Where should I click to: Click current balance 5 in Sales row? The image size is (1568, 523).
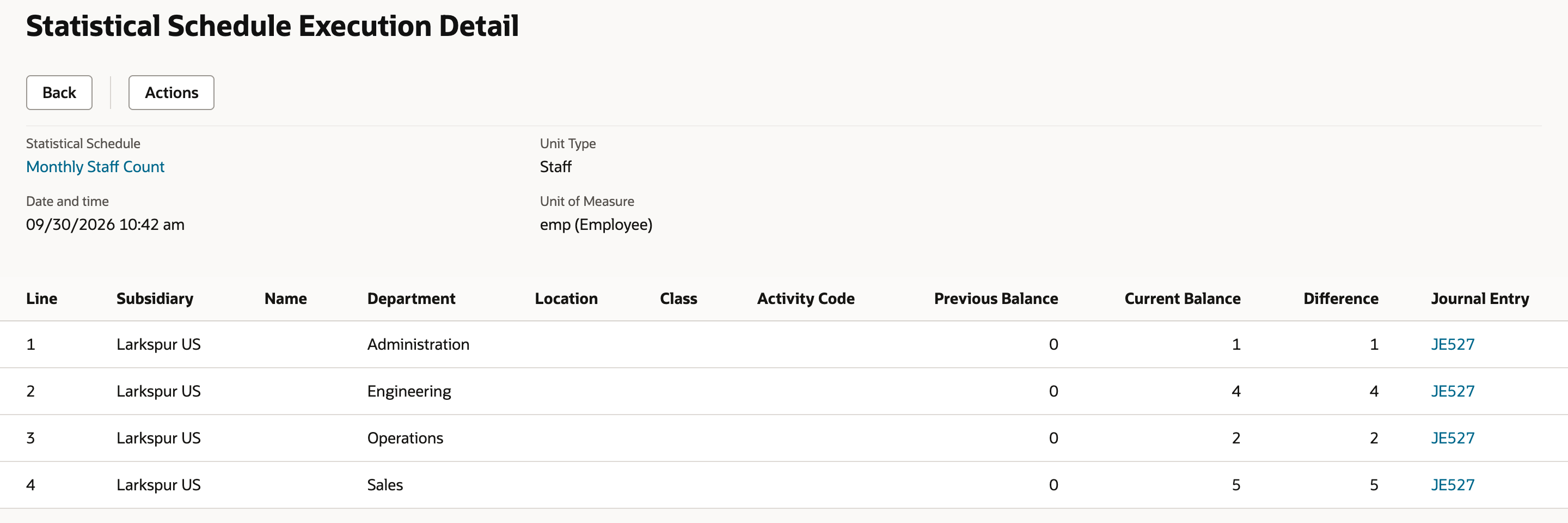coord(1236,485)
